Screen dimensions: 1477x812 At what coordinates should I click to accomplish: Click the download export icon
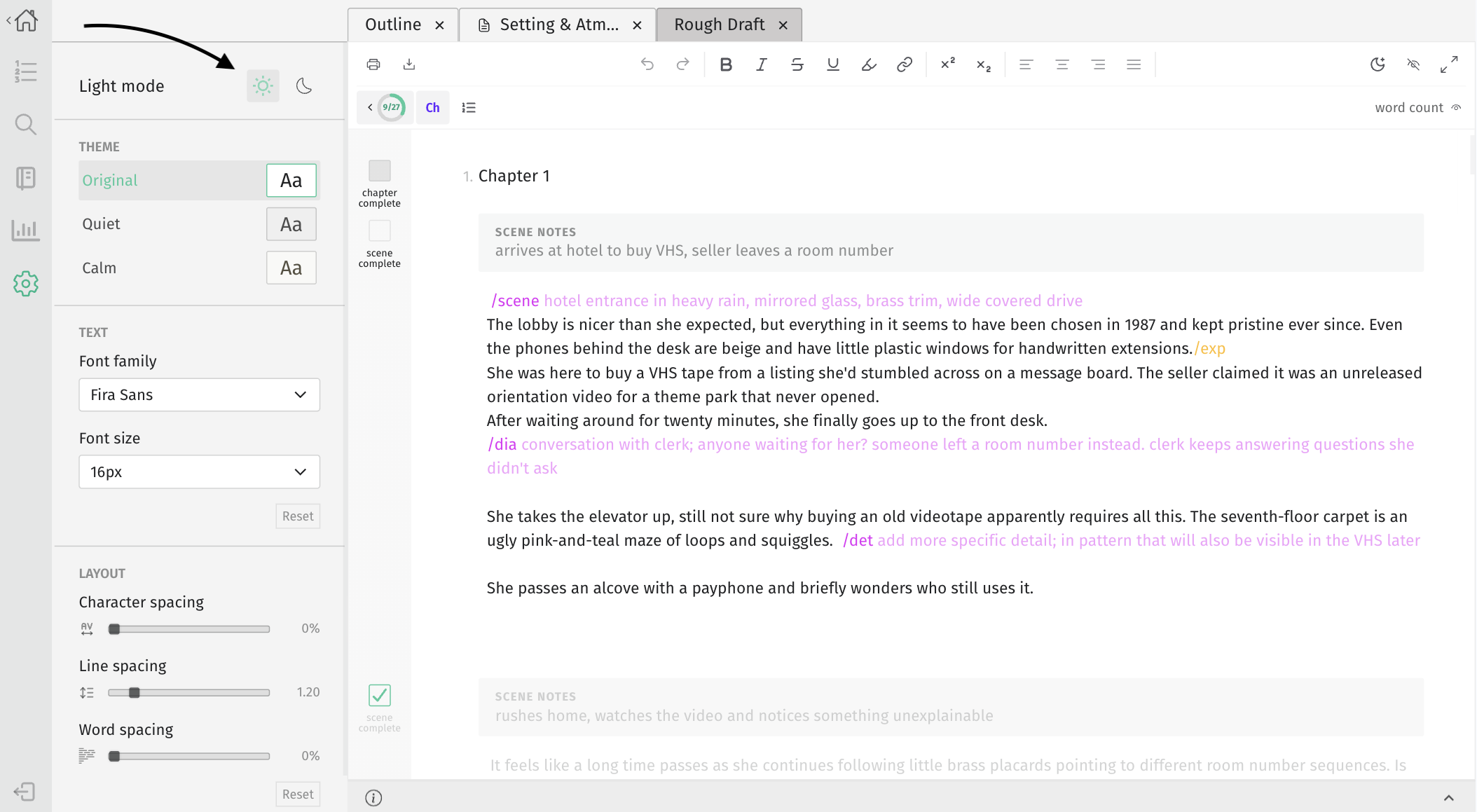409,64
